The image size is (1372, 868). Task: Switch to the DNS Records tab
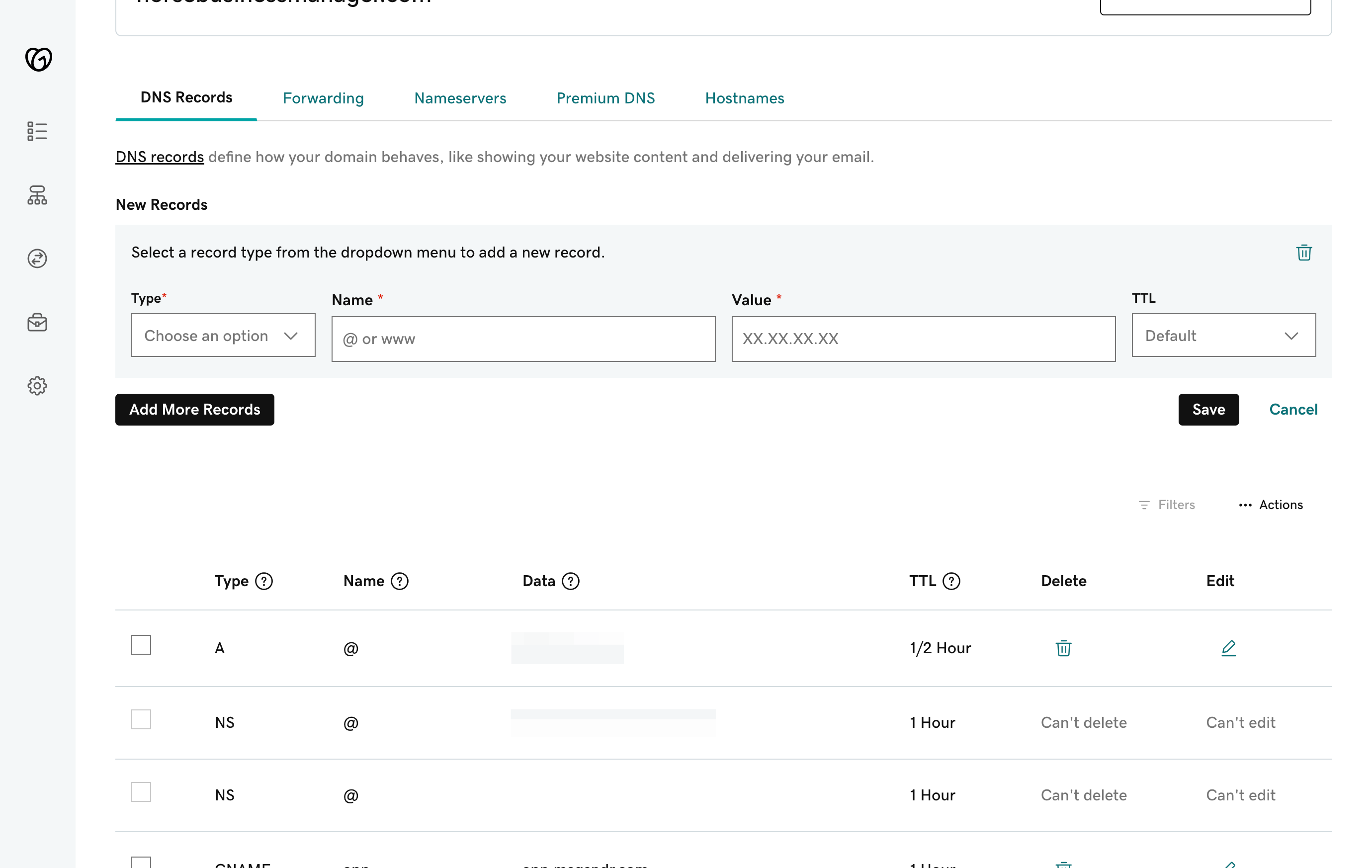pos(186,97)
